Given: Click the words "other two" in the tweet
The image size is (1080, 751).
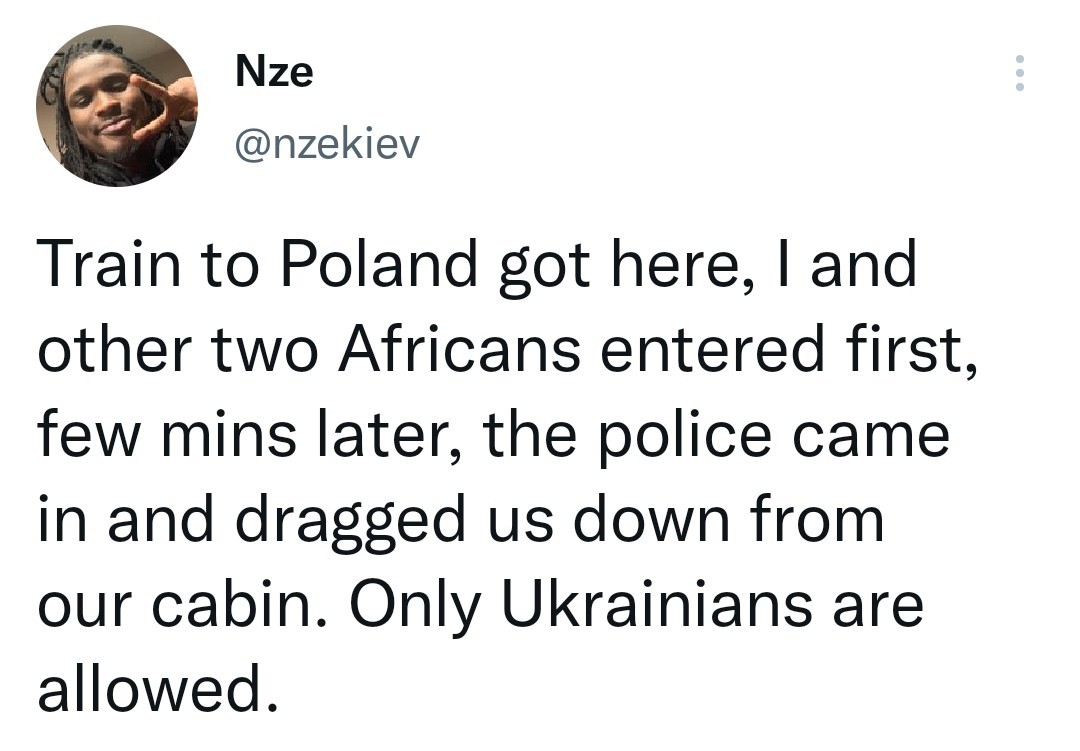Looking at the screenshot, I should coord(178,350).
